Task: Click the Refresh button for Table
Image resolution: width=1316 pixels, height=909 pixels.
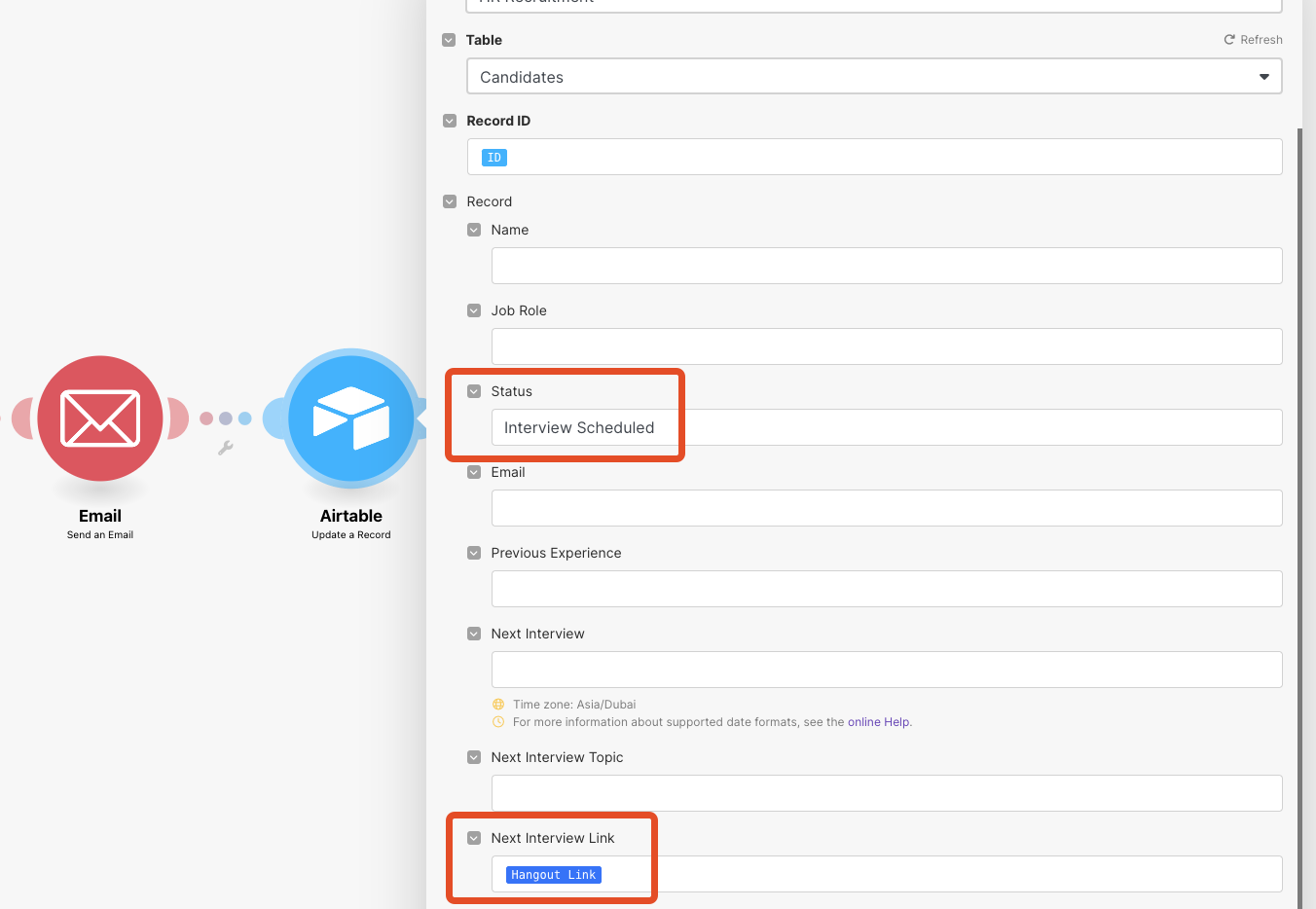Action: 1253,40
